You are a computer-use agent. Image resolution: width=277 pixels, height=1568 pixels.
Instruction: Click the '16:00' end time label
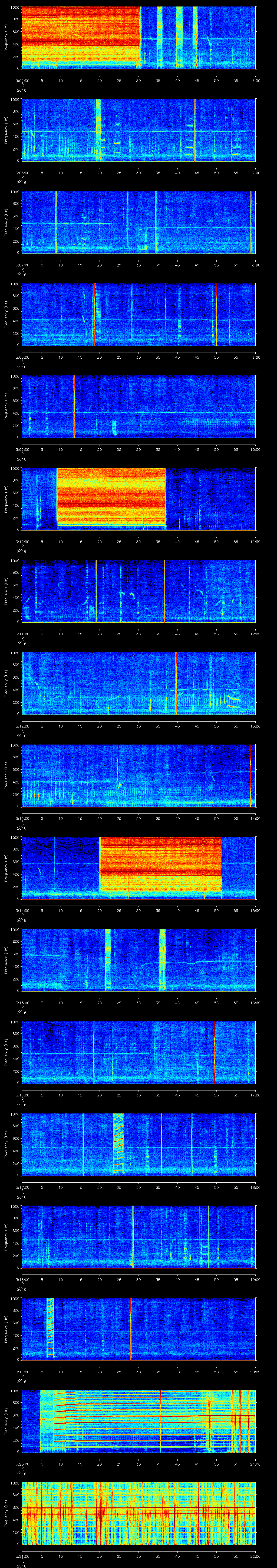point(255,1004)
